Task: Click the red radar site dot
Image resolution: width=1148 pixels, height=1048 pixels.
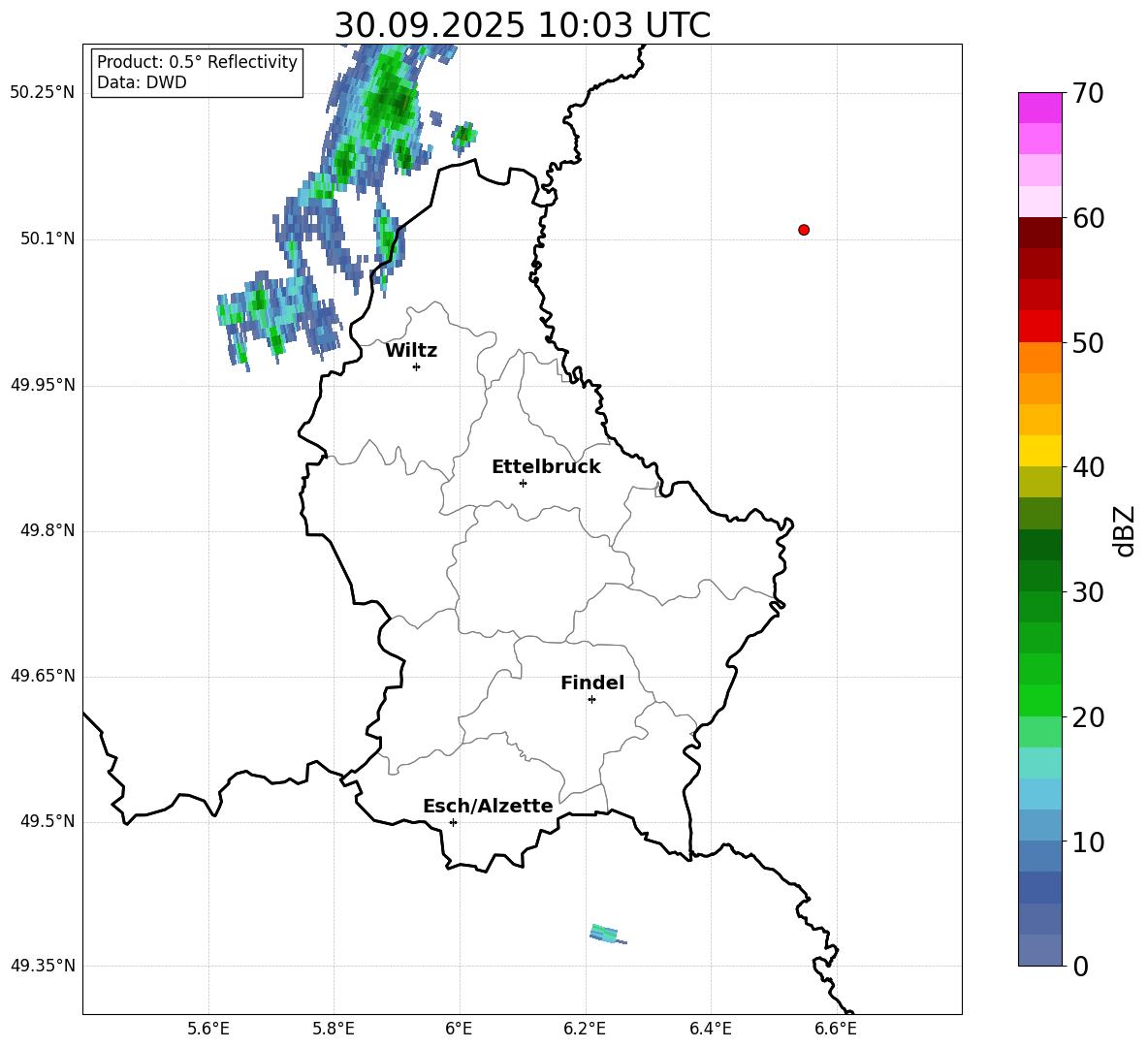Action: (x=804, y=230)
